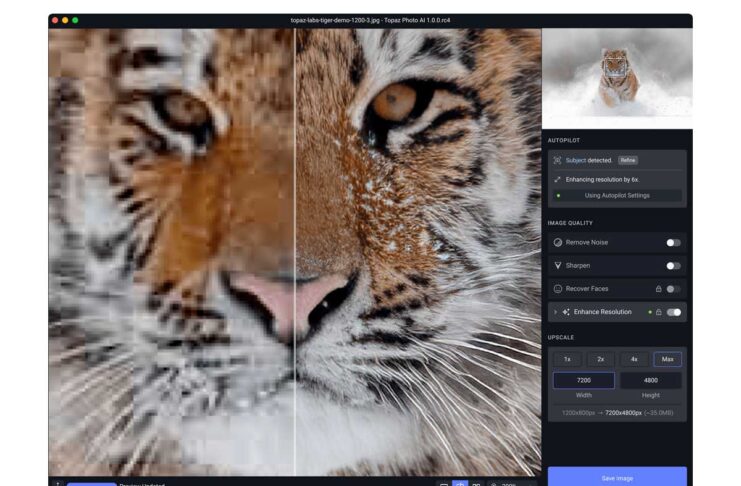Viewport: 741px width, 486px height.
Task: Click the Enhancing resolution arrows icon
Action: (x=557, y=180)
